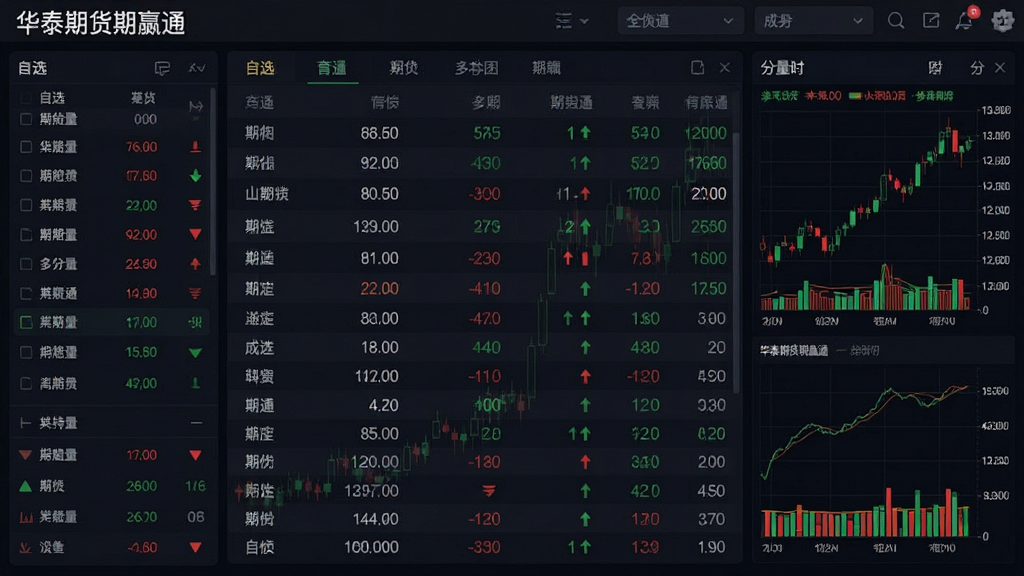Click the 139.00 price cell in table

click(375, 227)
